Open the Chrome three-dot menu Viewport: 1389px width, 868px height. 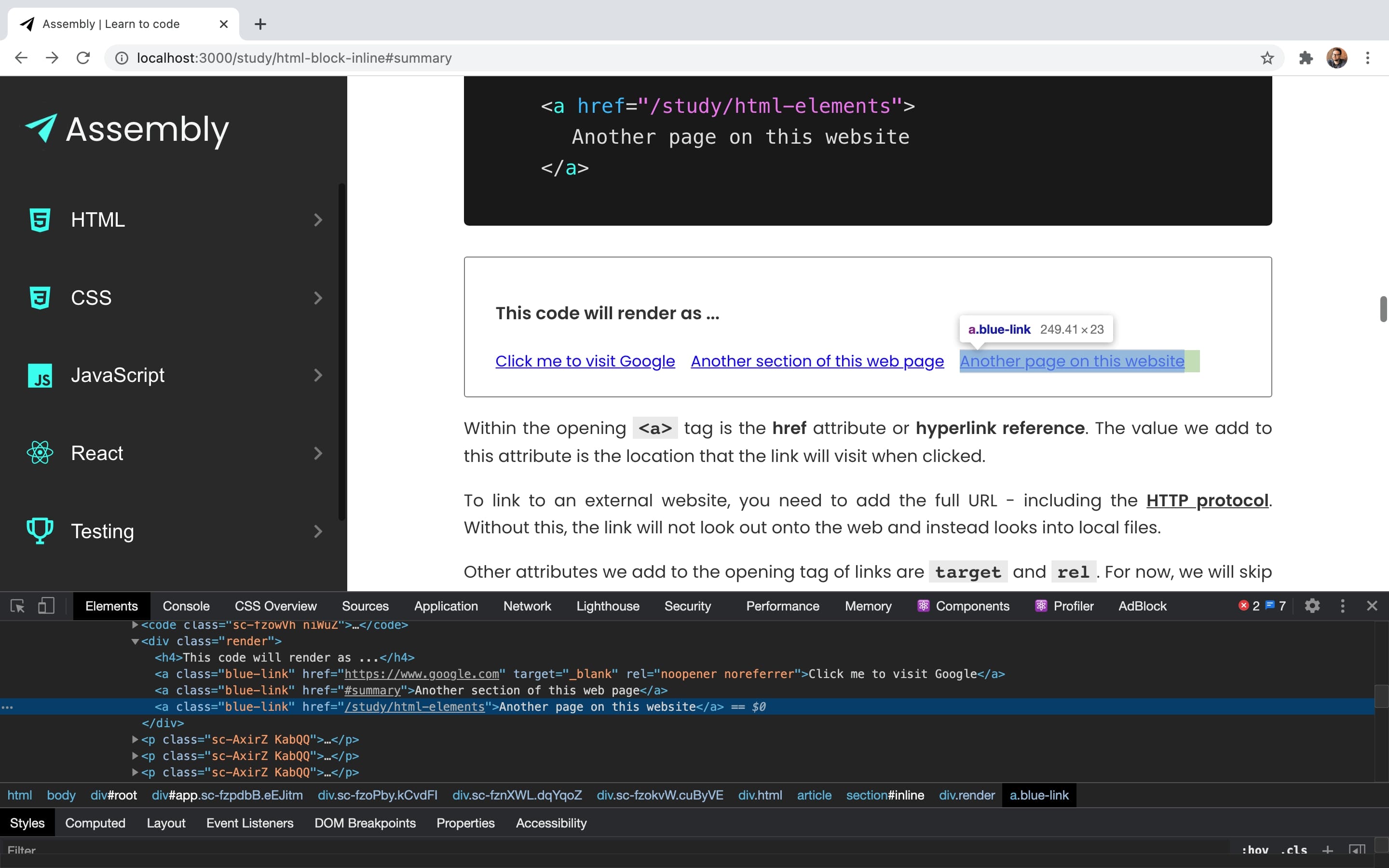(1368, 58)
